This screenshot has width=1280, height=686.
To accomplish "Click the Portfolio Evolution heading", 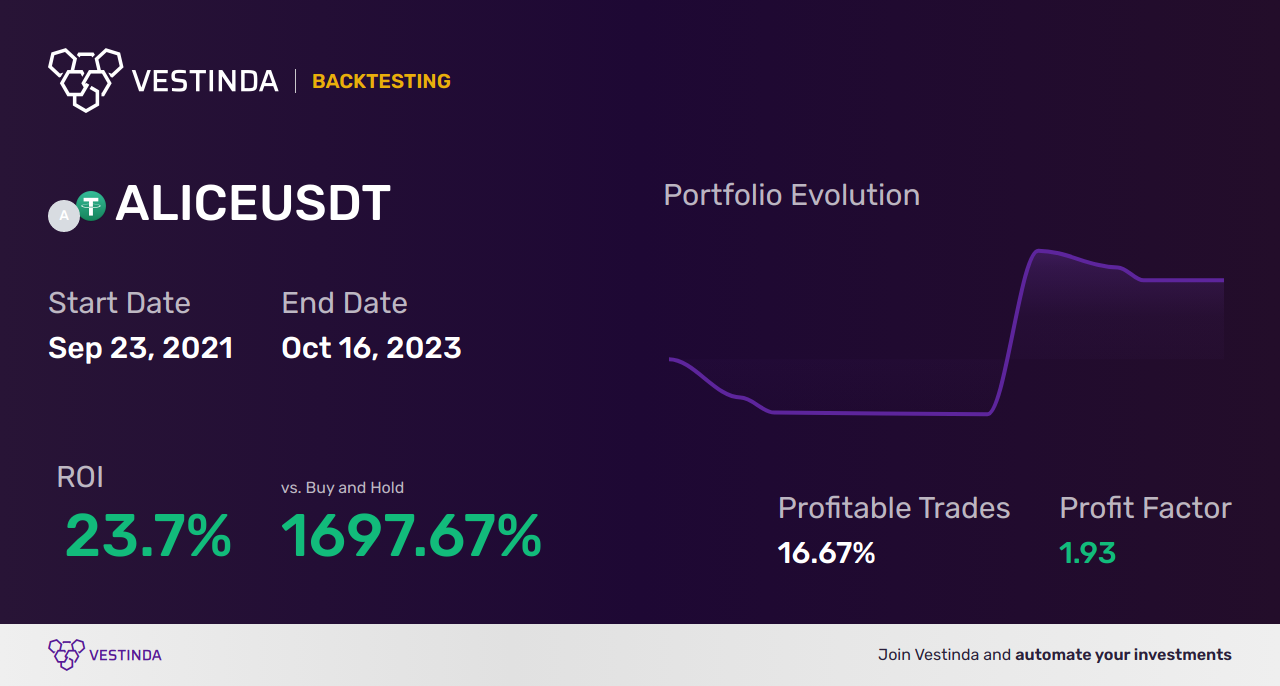I will tap(791, 194).
